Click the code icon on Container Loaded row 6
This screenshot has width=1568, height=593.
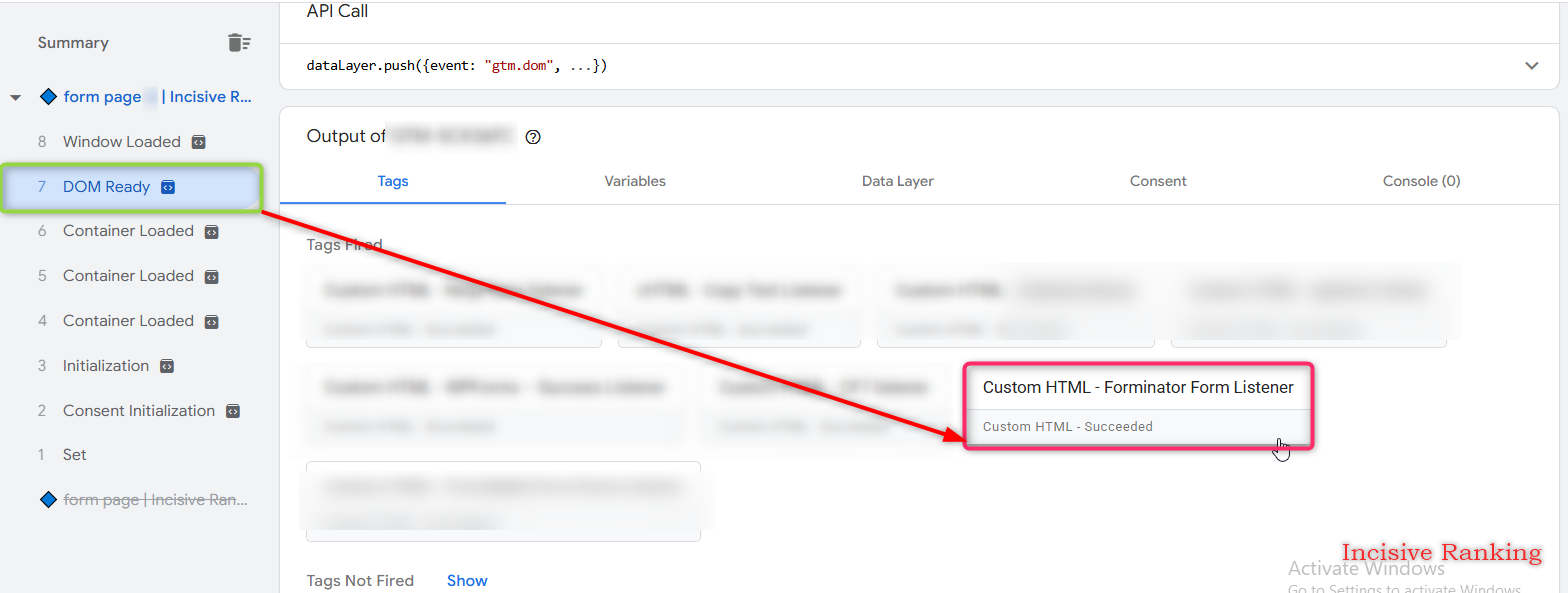[211, 232]
